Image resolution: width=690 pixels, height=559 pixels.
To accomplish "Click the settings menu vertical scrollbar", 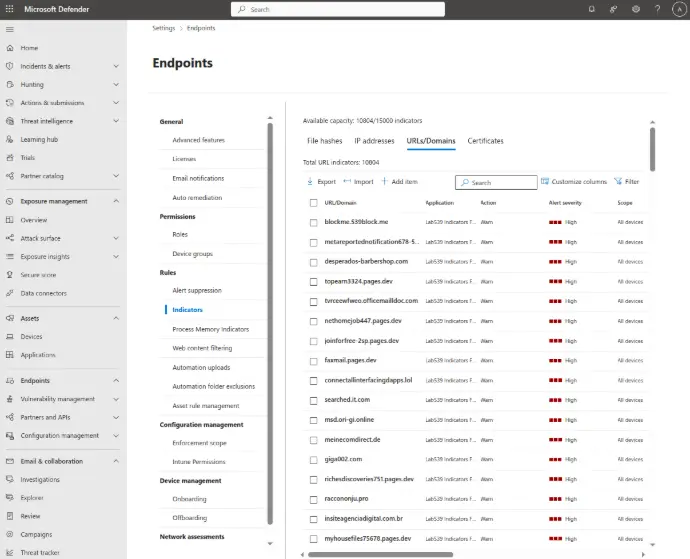I will (x=270, y=324).
